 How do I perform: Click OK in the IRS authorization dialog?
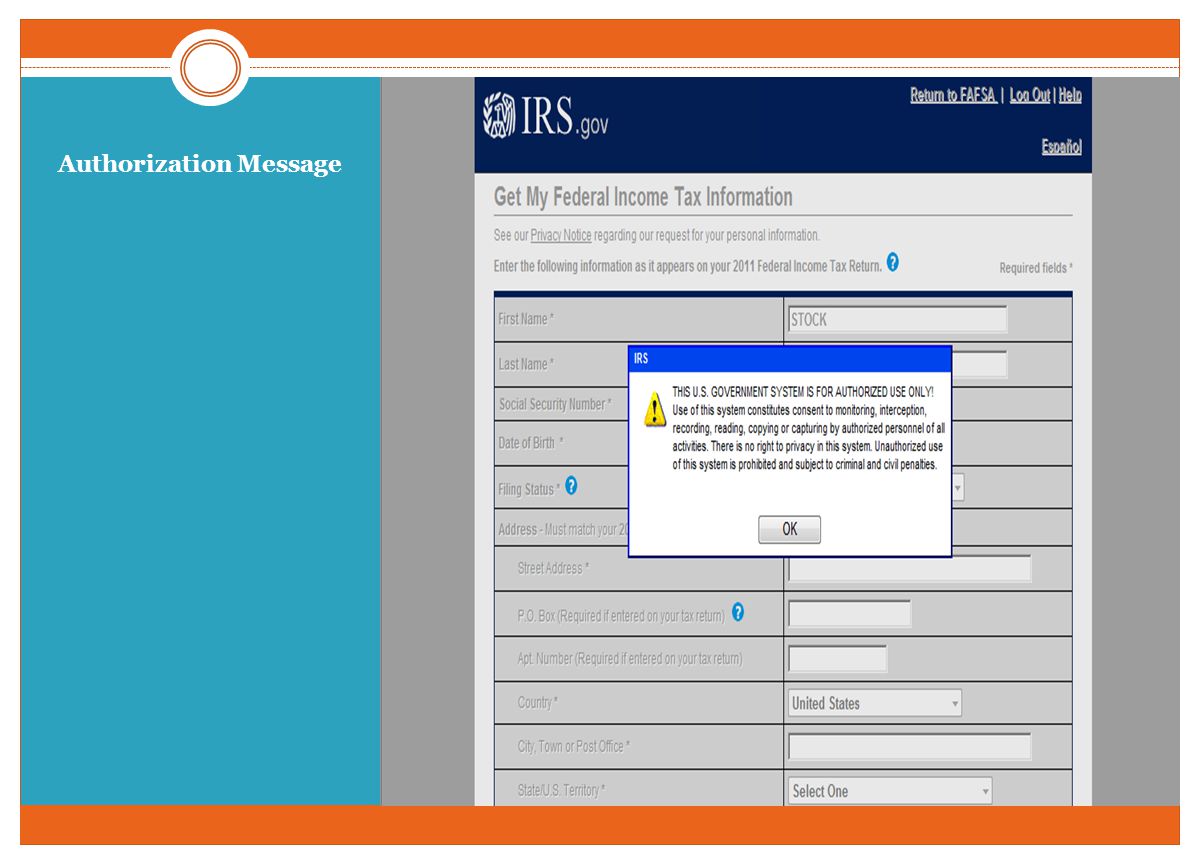click(x=789, y=530)
